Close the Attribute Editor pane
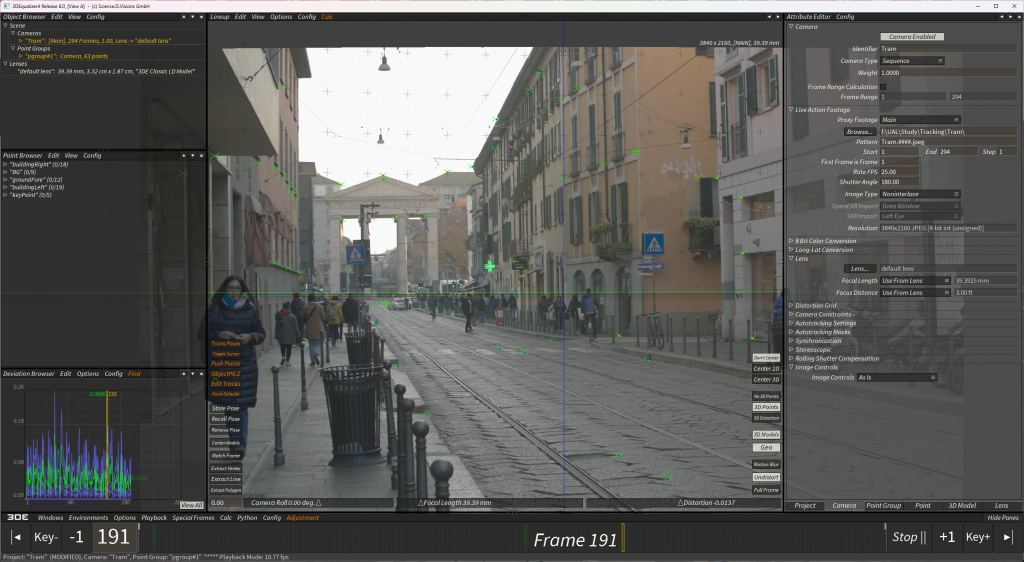The image size is (1024, 562). [x=1018, y=16]
